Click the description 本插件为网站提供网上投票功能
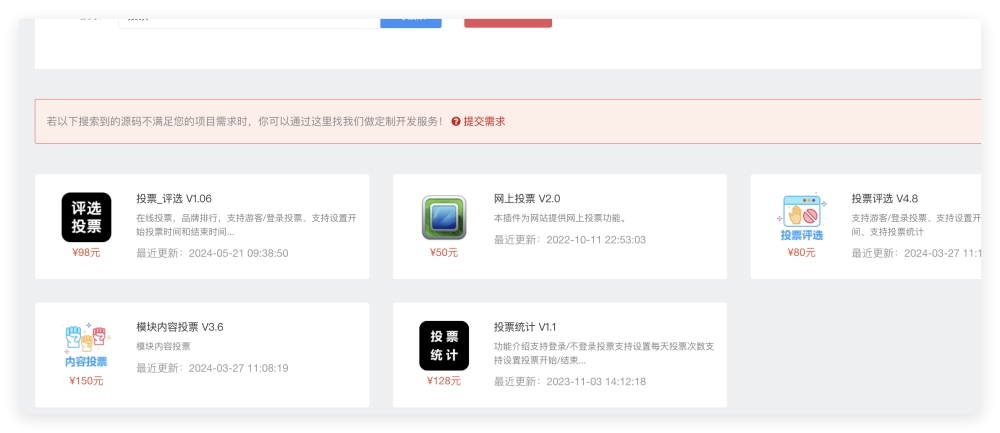Image resolution: width=1000 pixels, height=433 pixels. coord(559,218)
